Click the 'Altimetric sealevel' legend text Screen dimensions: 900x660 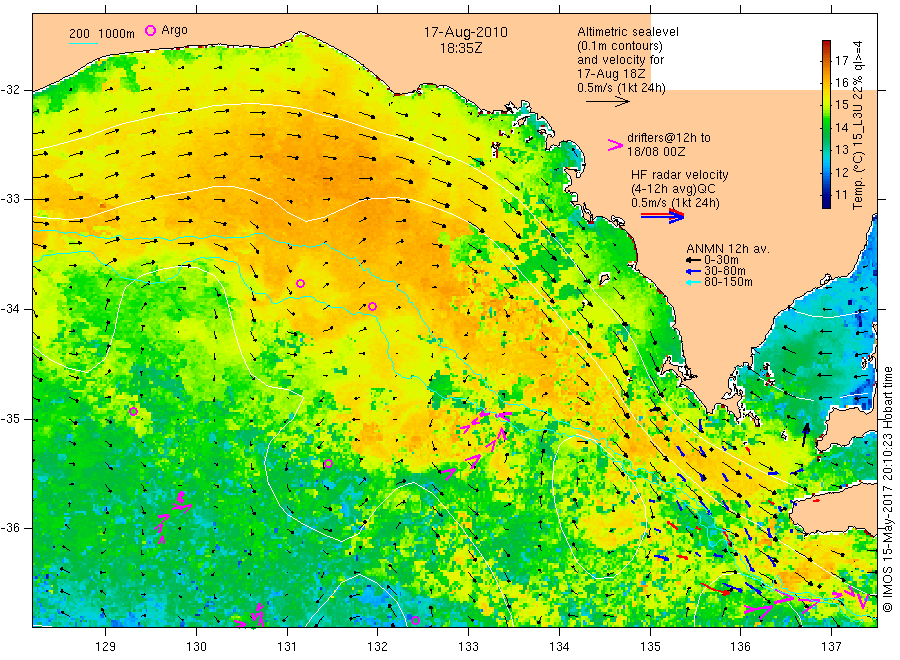(628, 32)
